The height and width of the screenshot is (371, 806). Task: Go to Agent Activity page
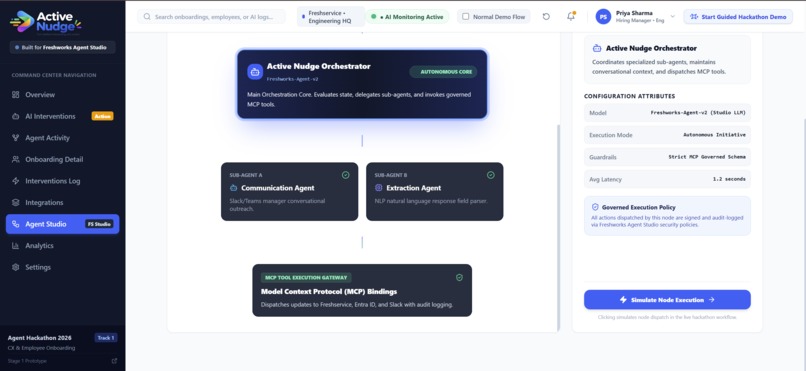pos(62,138)
